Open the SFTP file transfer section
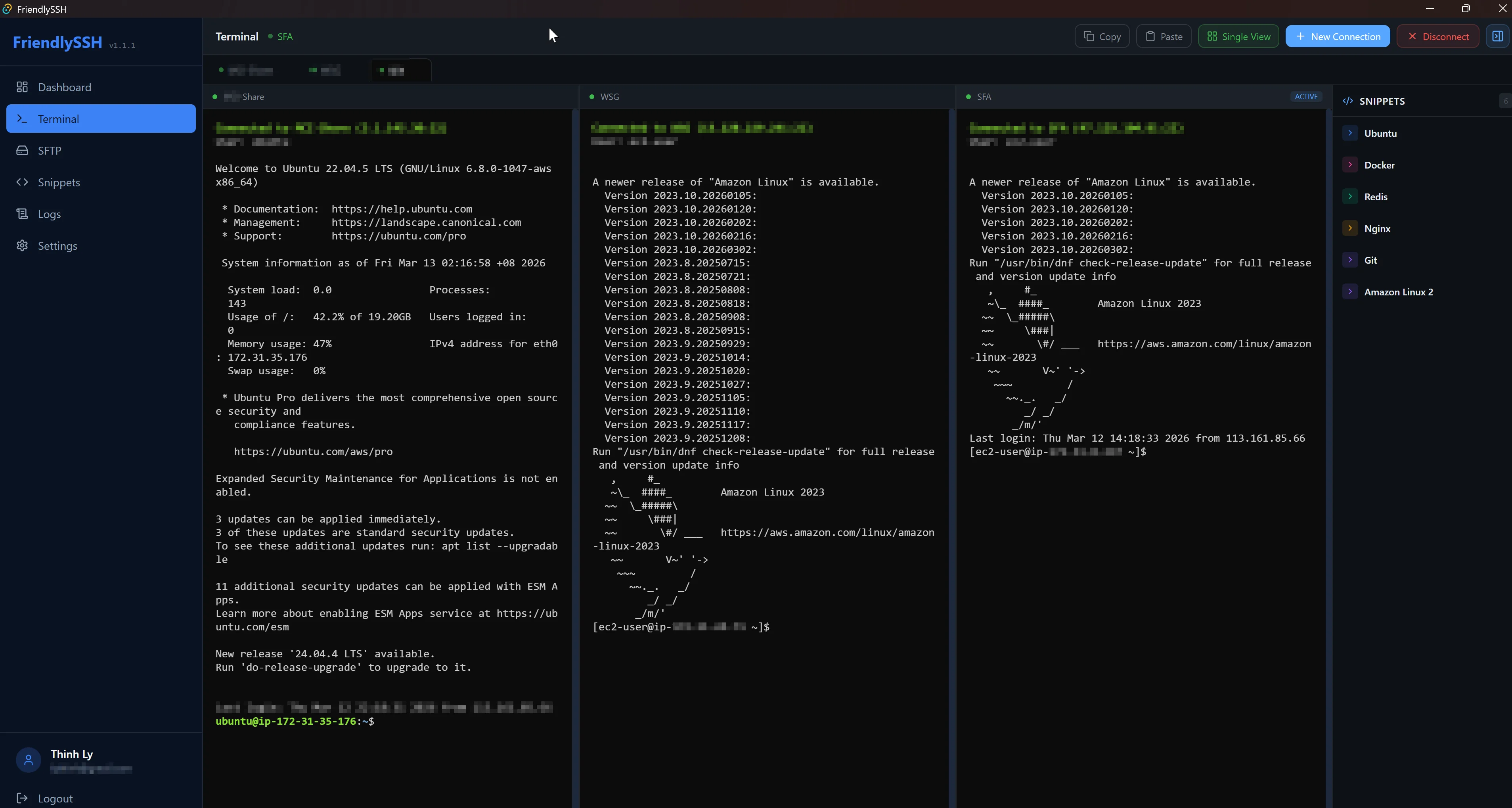The height and width of the screenshot is (808, 1512). click(x=101, y=150)
